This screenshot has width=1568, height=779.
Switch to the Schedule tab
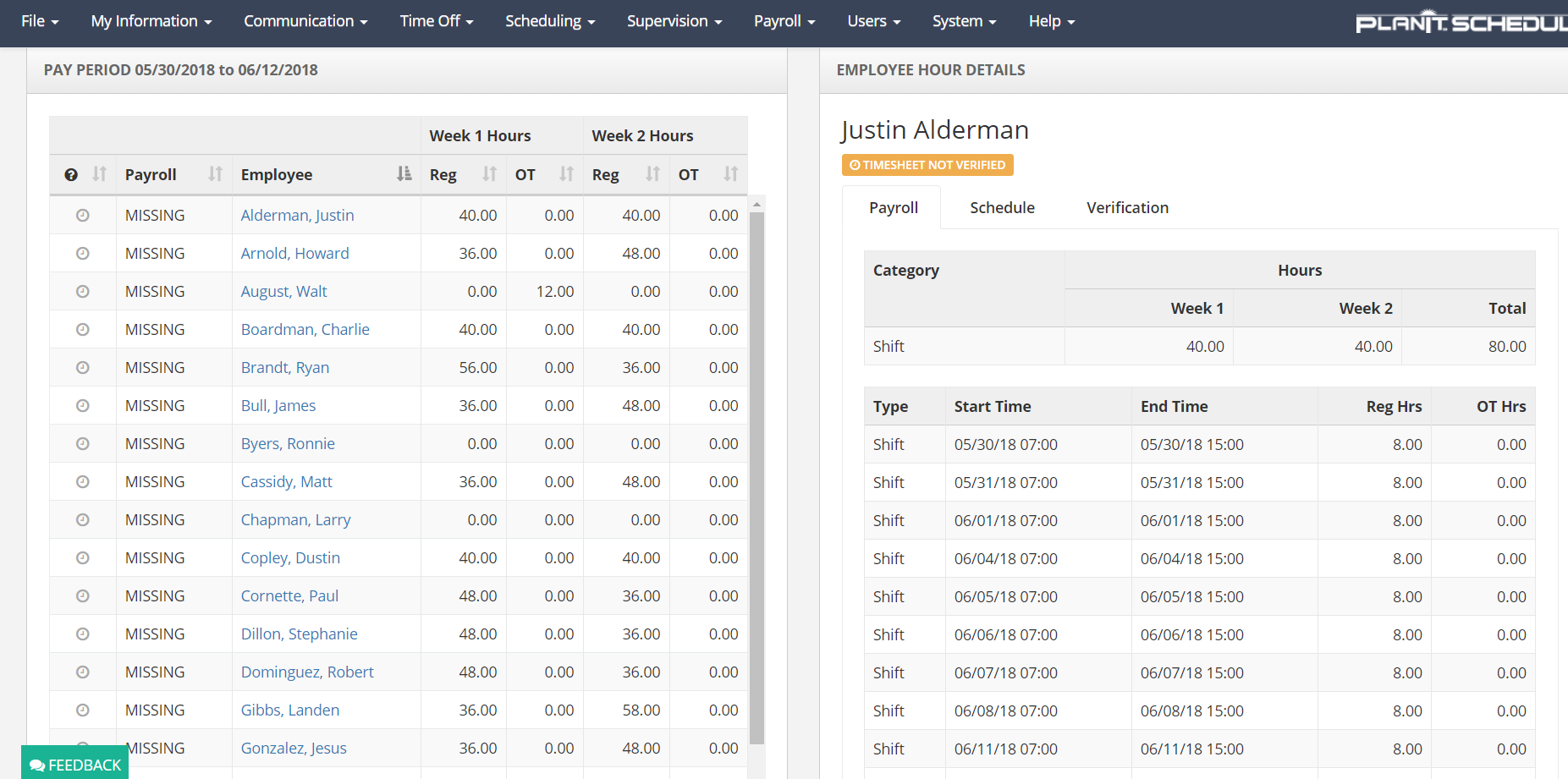[x=1002, y=208]
